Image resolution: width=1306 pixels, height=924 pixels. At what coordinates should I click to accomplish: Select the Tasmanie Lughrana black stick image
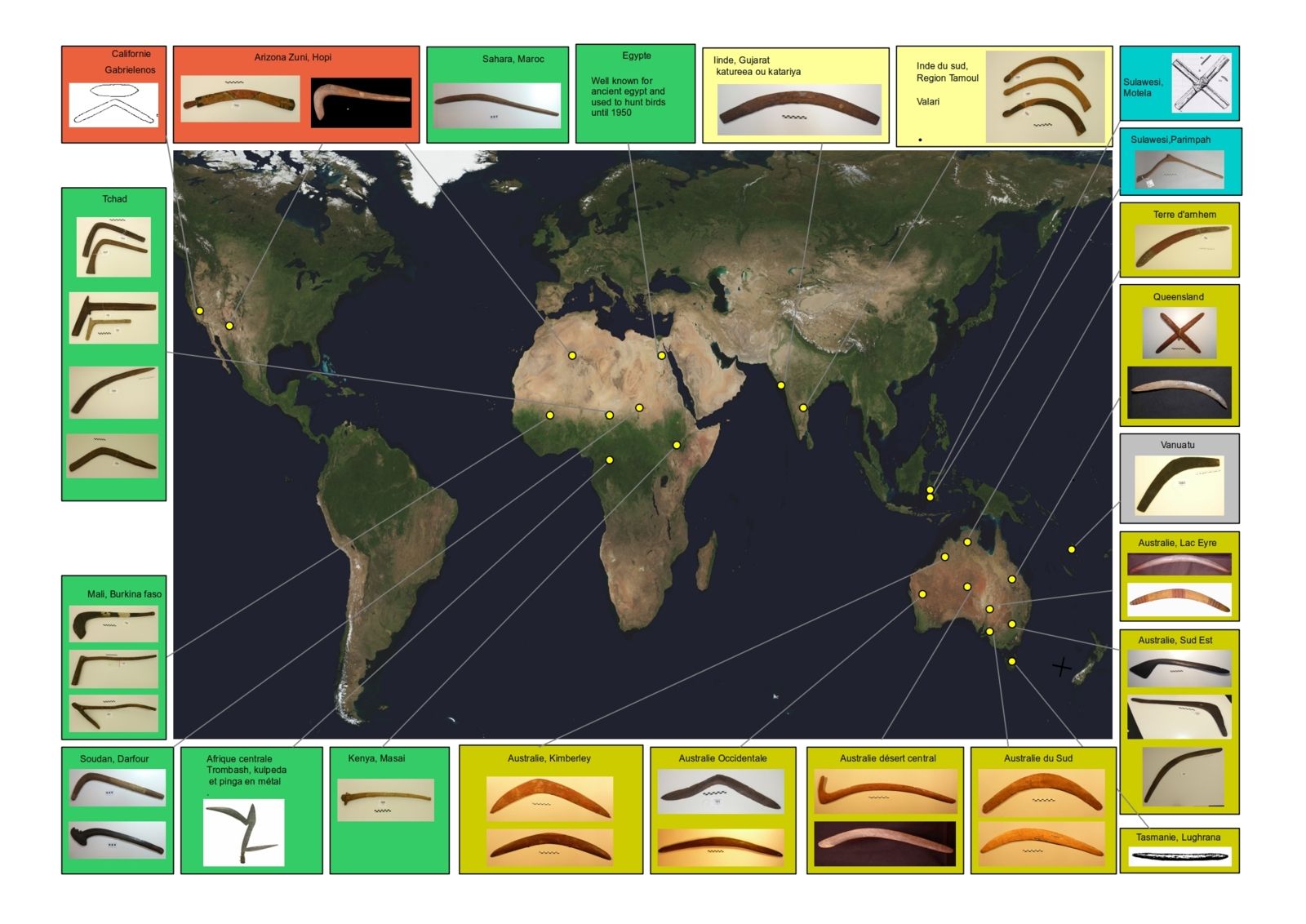click(1179, 856)
